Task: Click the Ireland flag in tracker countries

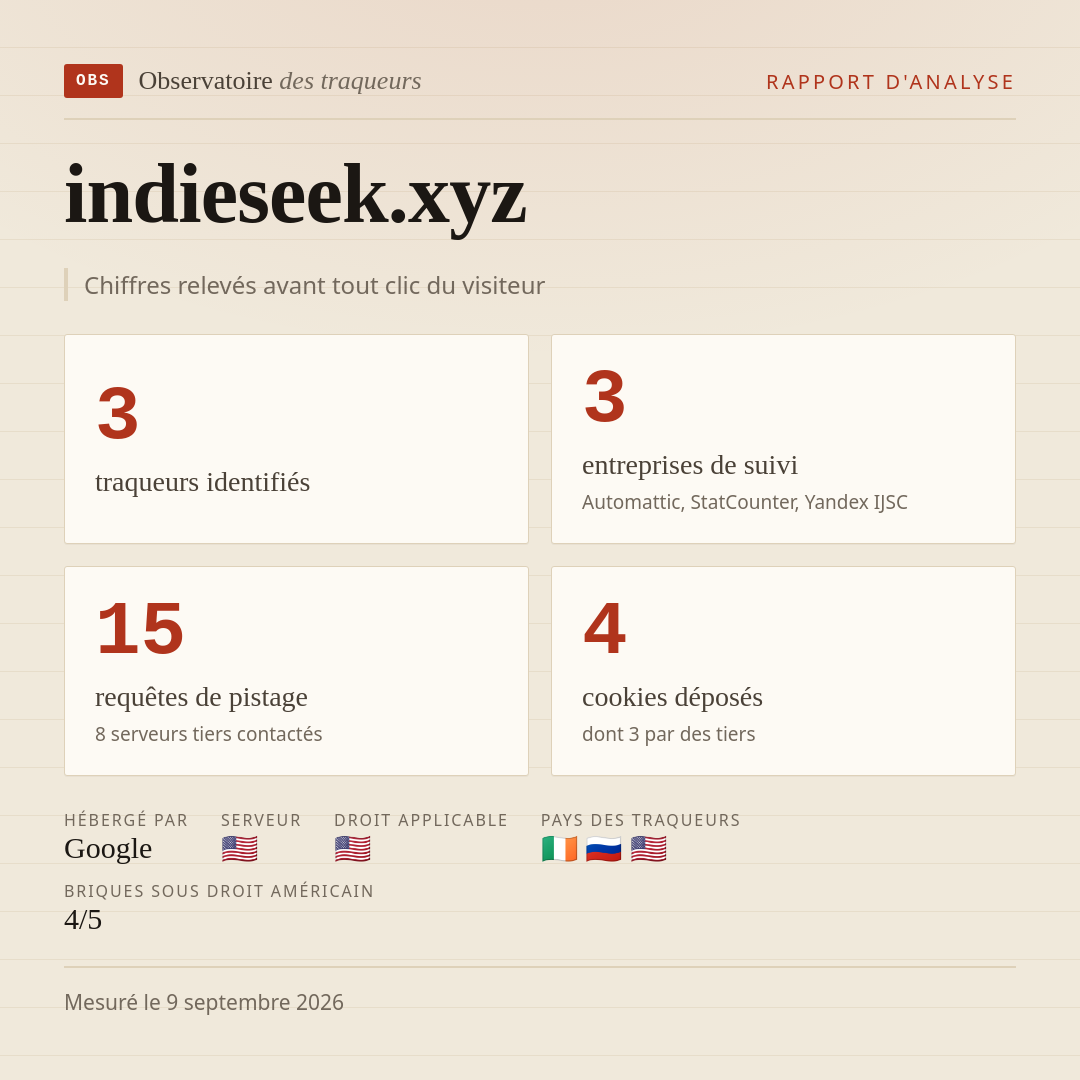Action: [x=559, y=849]
